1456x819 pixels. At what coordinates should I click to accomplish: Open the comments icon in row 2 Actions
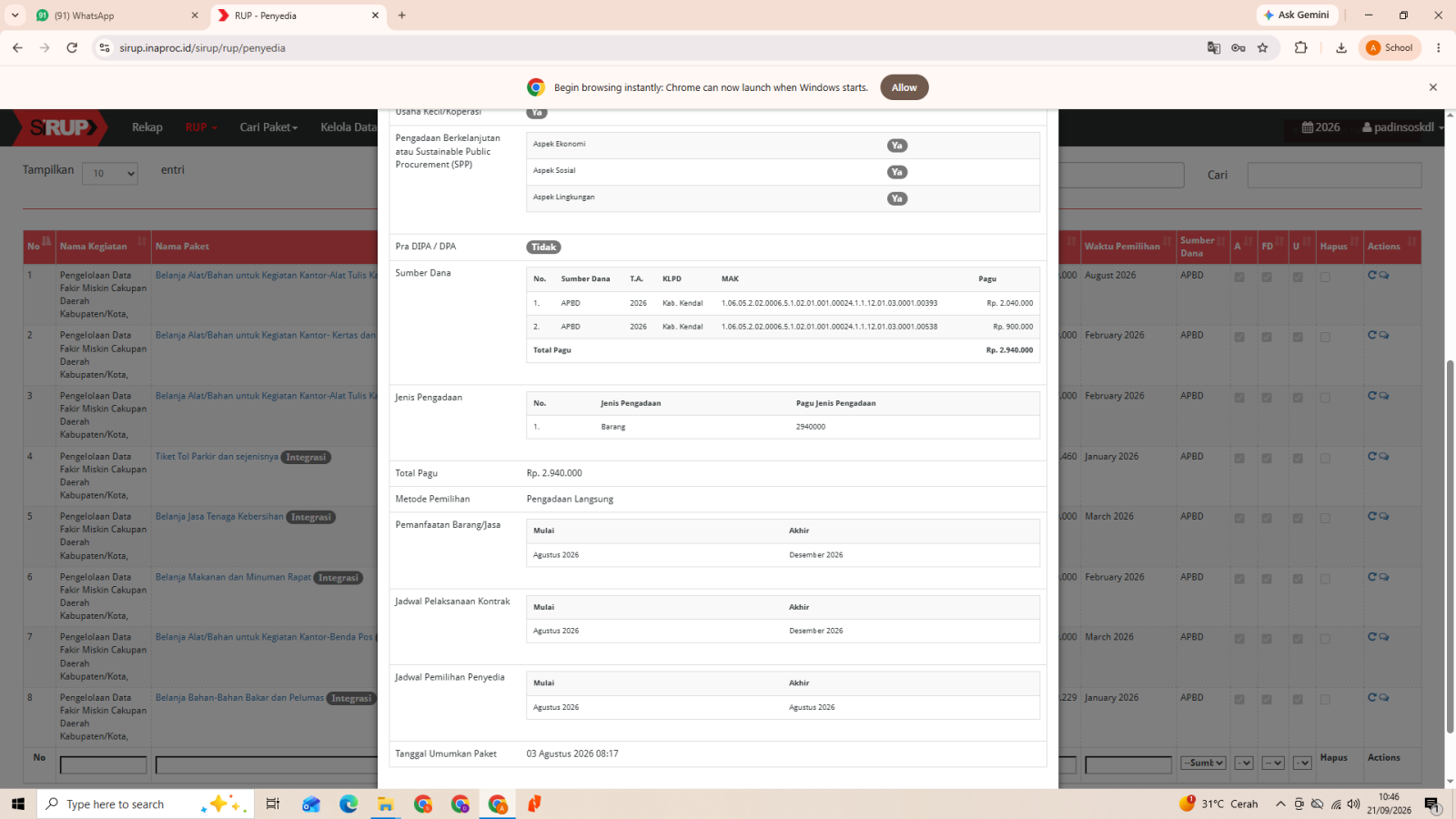[x=1383, y=336]
